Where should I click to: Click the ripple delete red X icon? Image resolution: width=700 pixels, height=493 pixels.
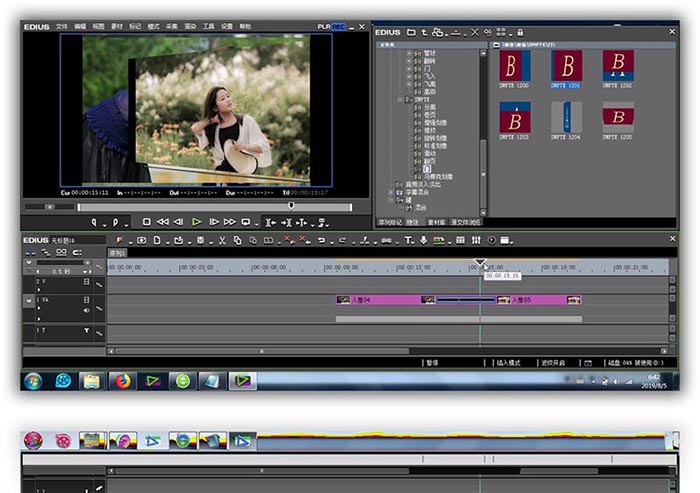[305, 240]
